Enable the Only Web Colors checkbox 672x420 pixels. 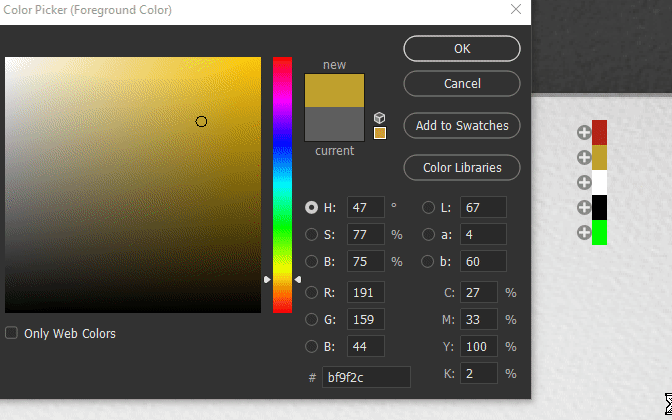coord(12,333)
